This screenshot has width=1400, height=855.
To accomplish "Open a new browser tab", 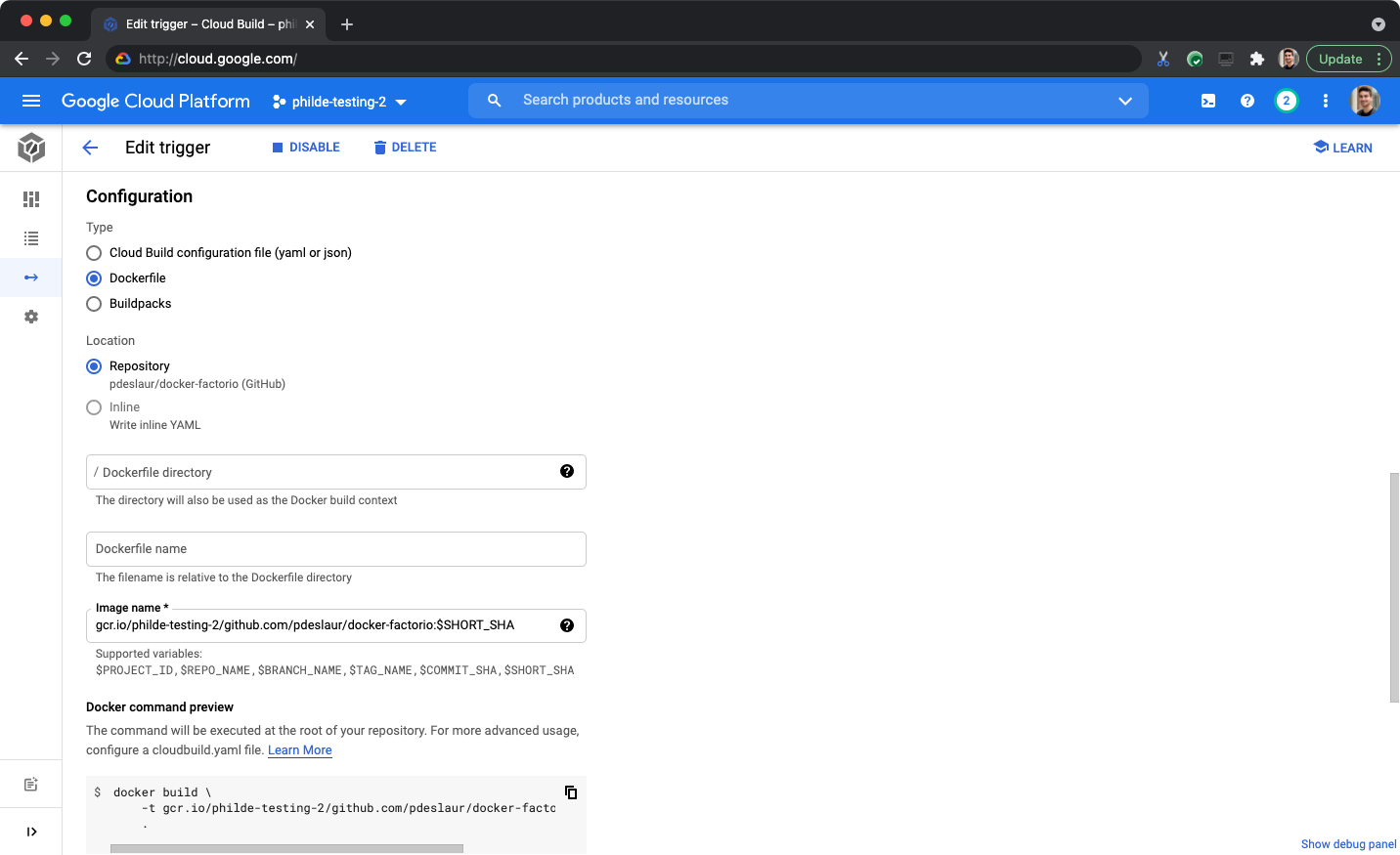I will click(347, 24).
